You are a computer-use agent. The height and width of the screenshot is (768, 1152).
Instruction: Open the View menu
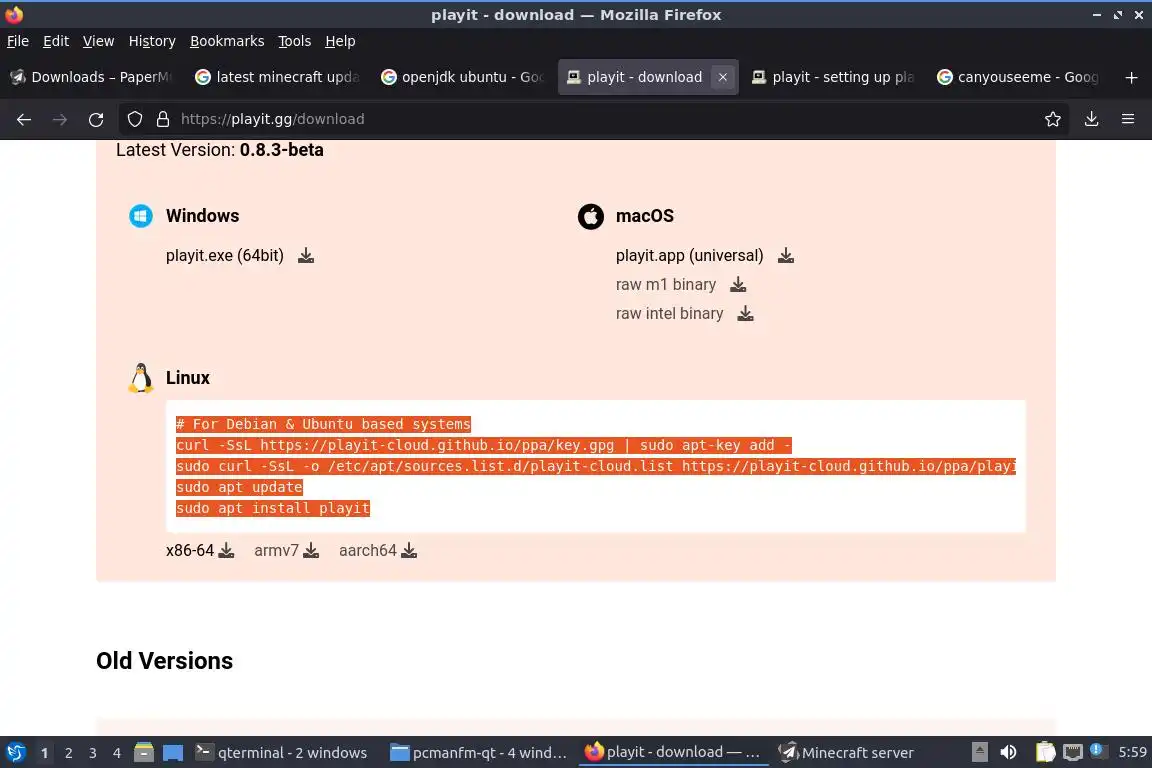click(x=98, y=41)
